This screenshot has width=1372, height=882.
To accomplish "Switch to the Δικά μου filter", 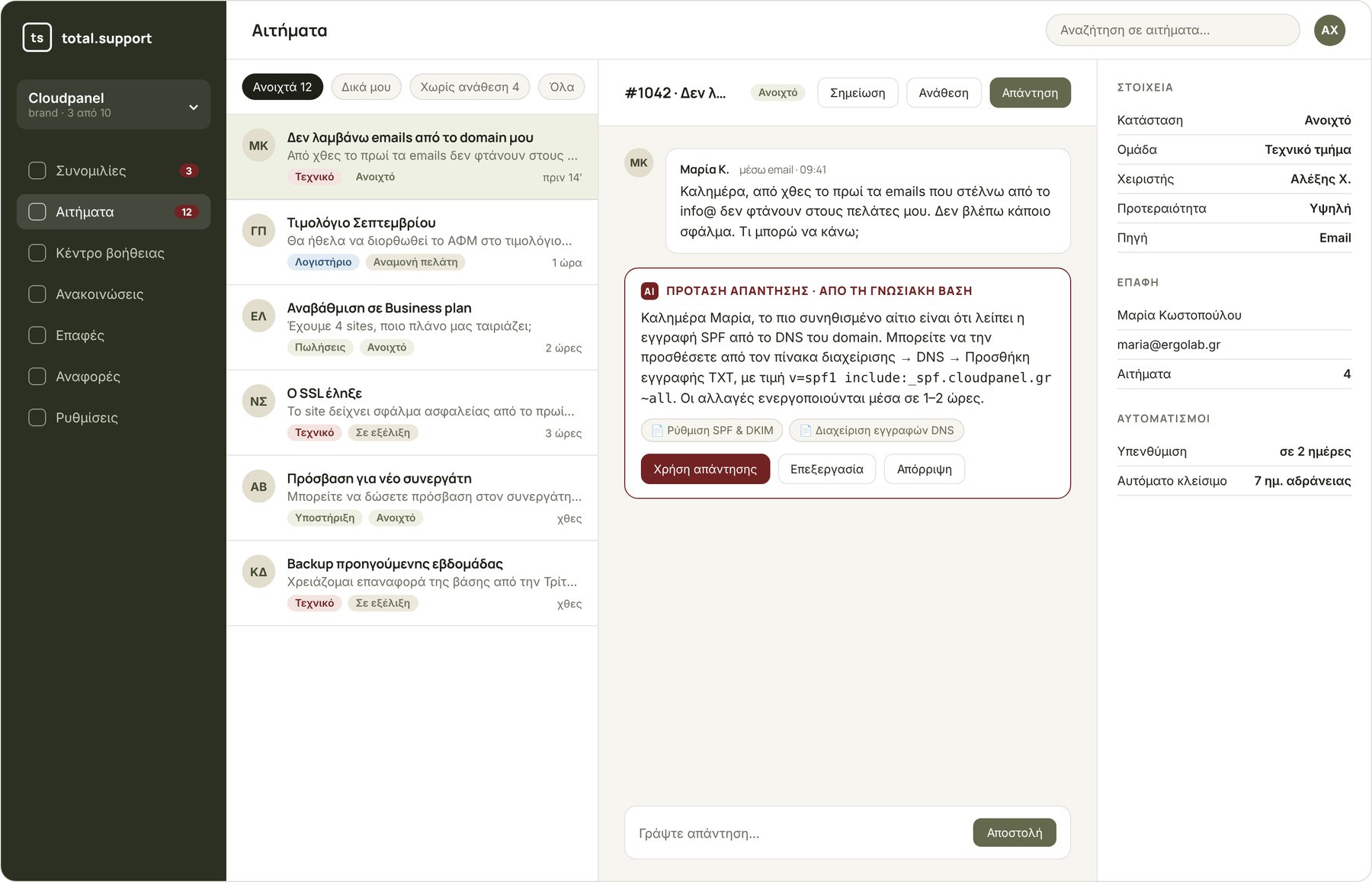I will click(x=366, y=87).
